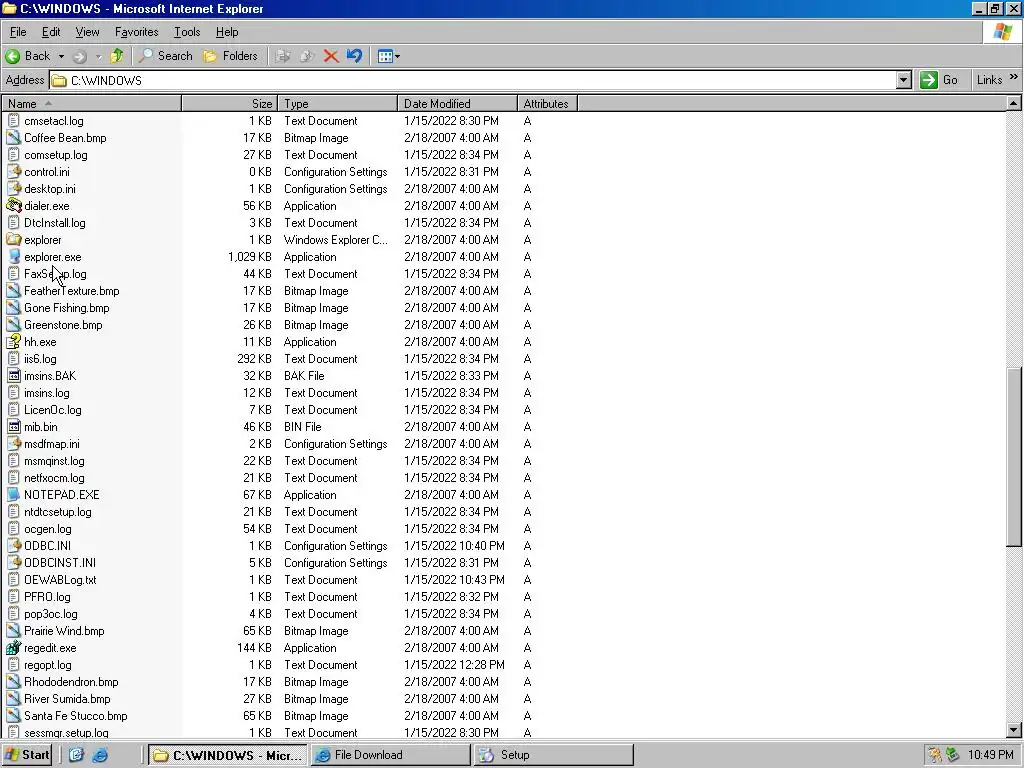Image resolution: width=1024 pixels, height=768 pixels.
Task: Sort by the Attributes column header
Action: pos(547,104)
